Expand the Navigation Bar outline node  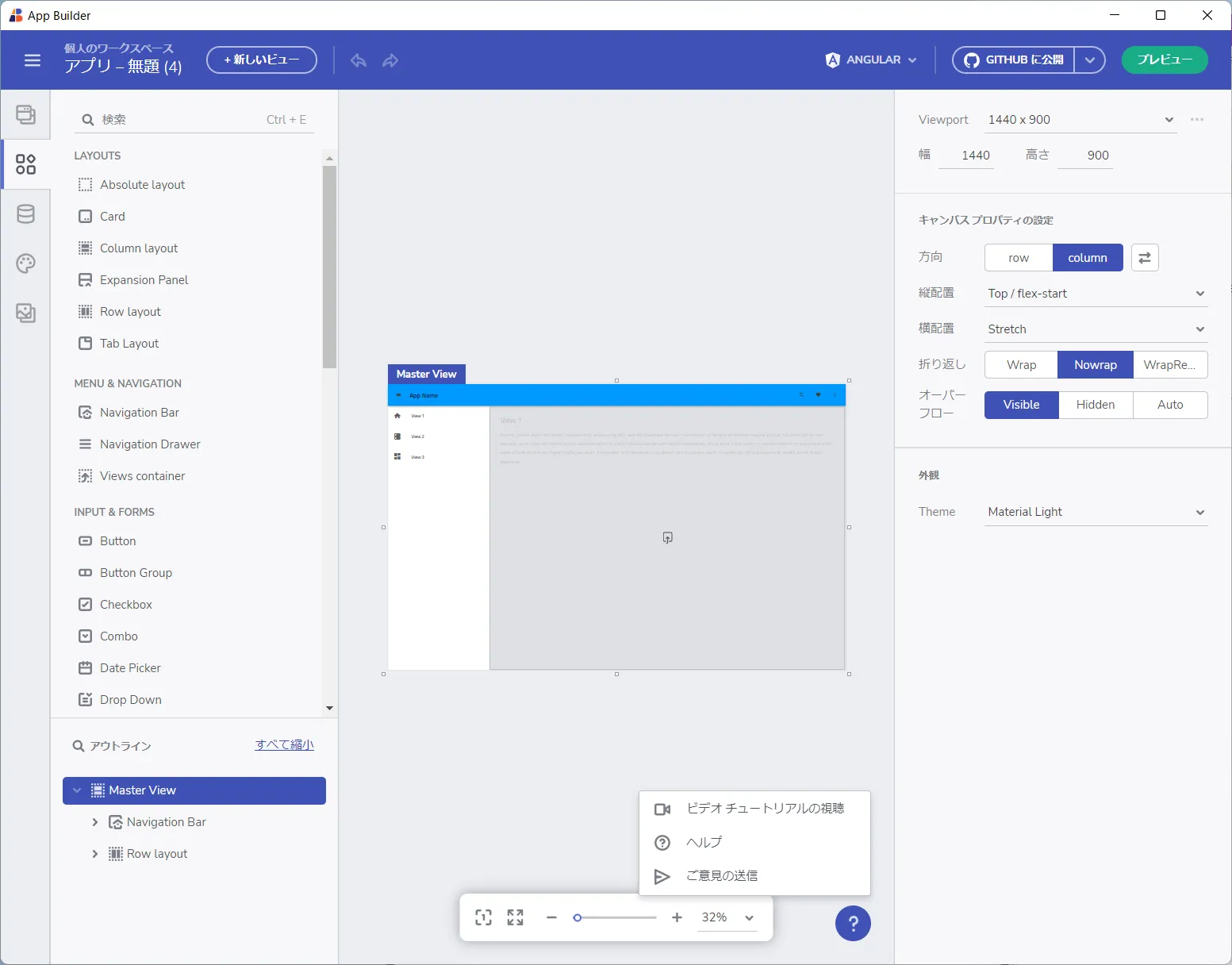click(95, 822)
